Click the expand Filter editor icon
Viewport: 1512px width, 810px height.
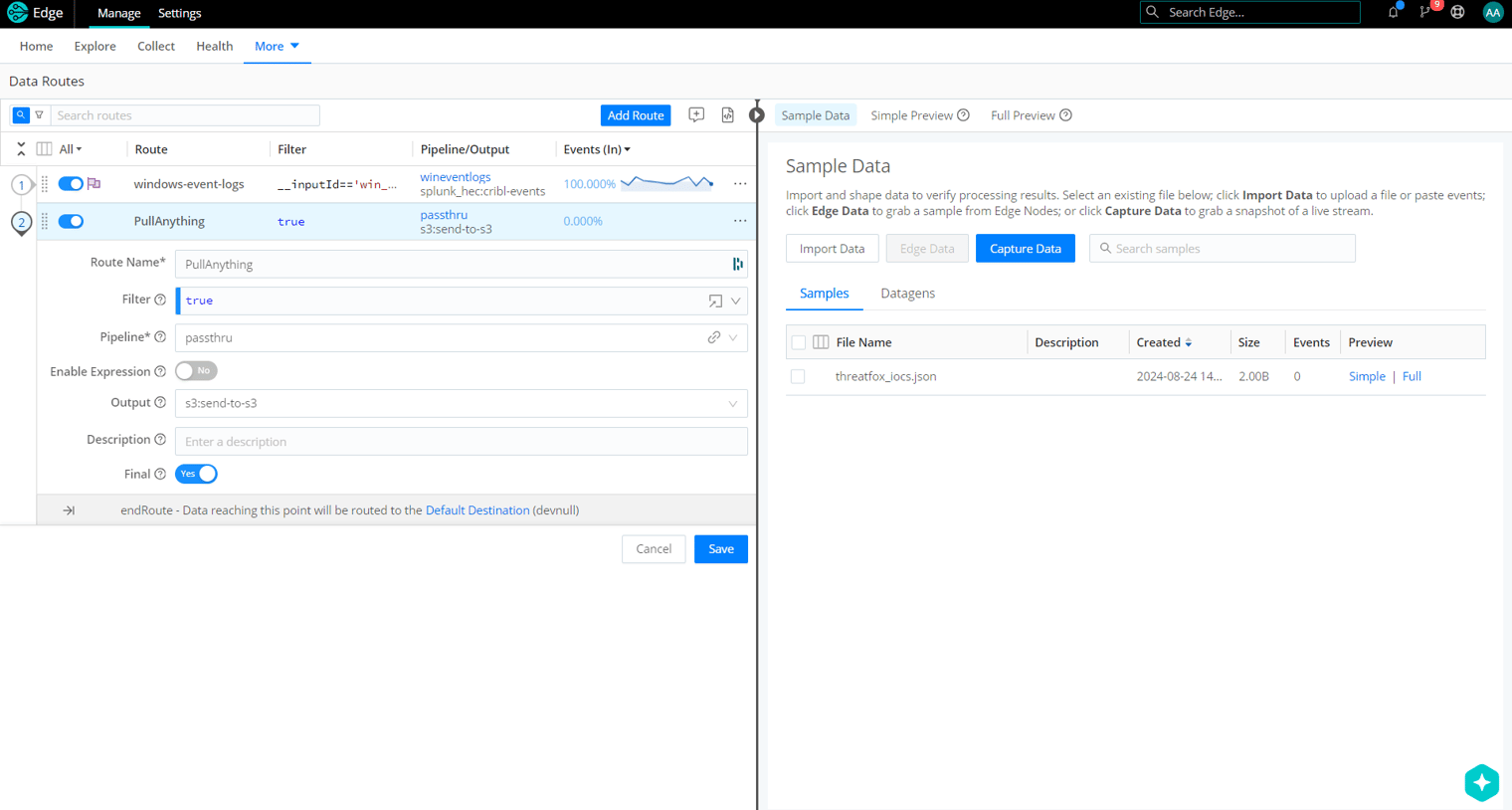click(x=715, y=301)
